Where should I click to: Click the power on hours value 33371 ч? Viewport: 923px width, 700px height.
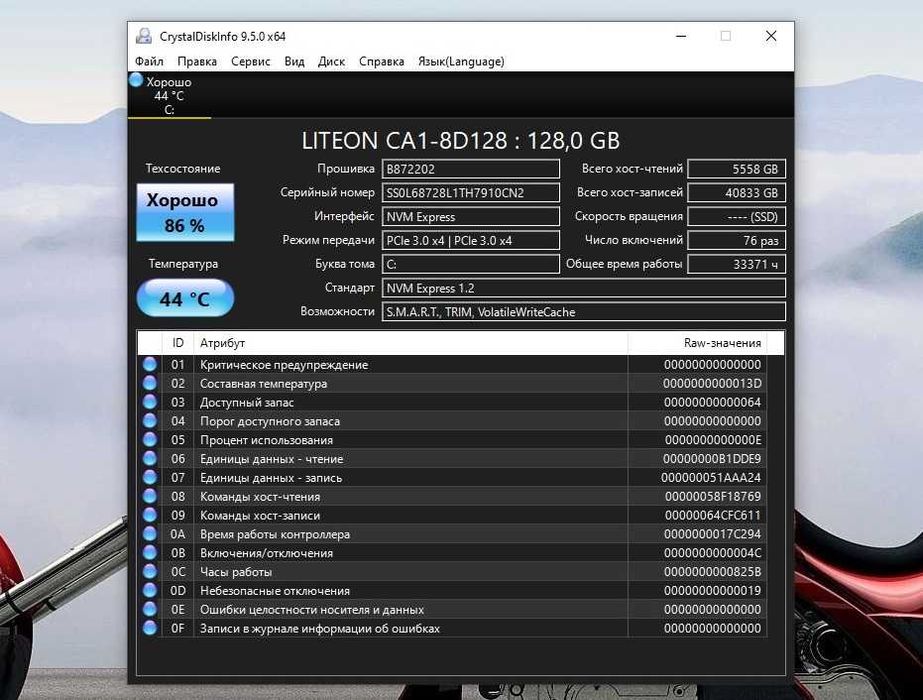pos(736,264)
